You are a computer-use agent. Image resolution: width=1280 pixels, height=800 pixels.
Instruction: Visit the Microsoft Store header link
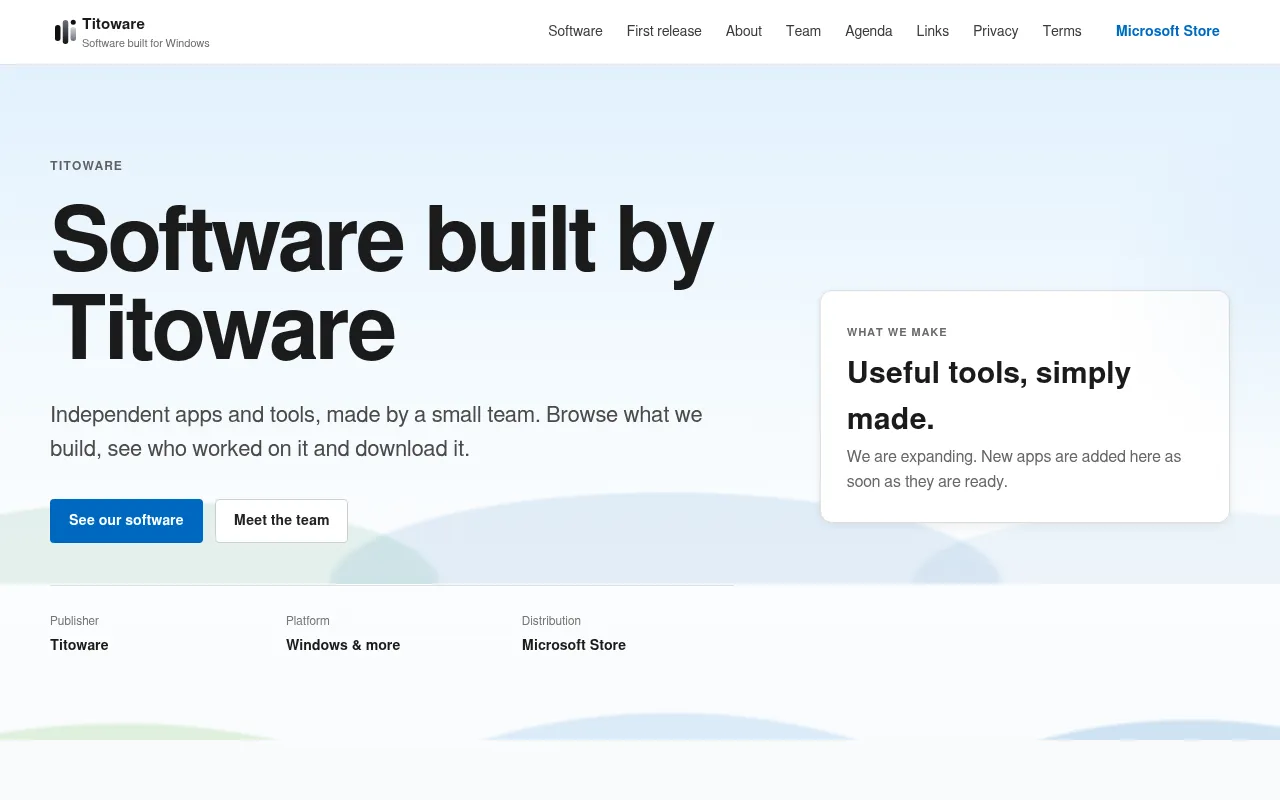(1168, 31)
